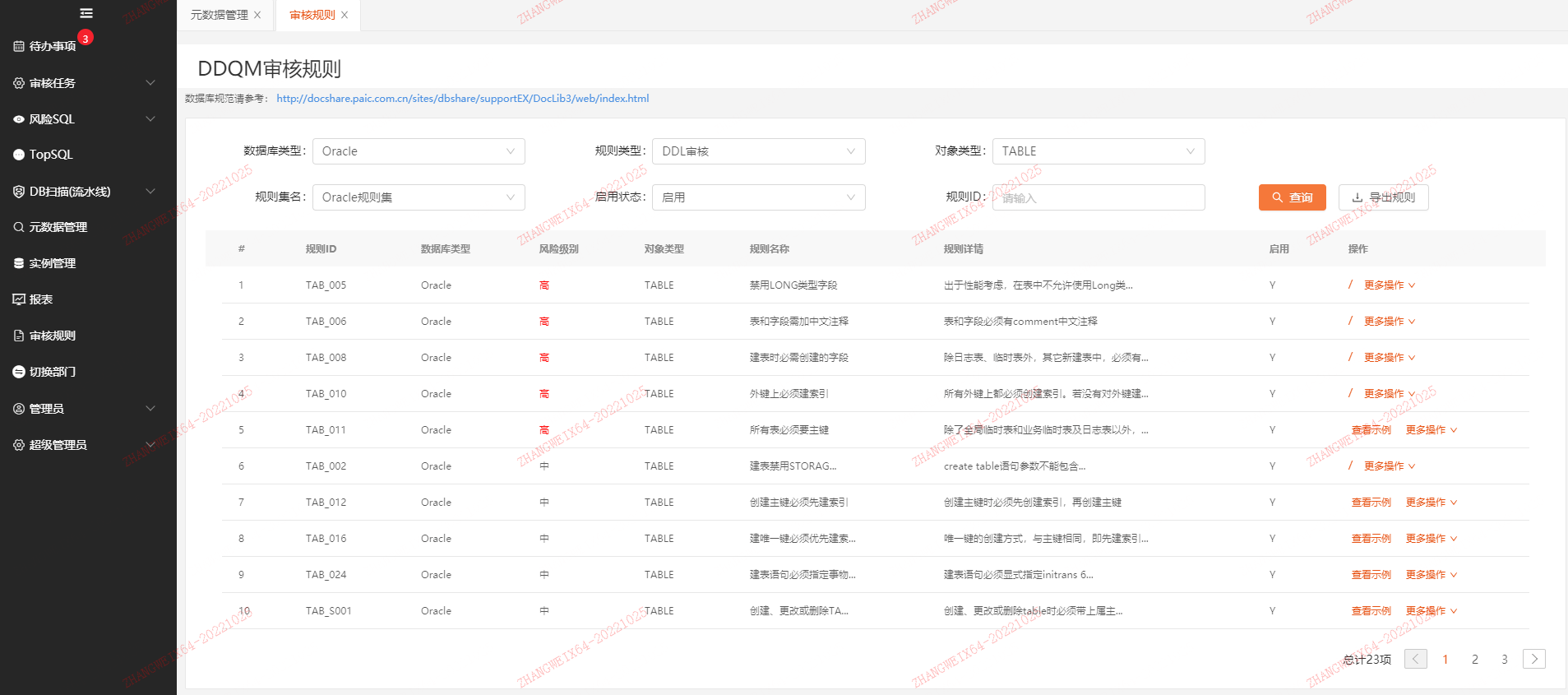This screenshot has height=695, width=1568.
Task: Click the 规则详情 column header
Action: point(964,249)
